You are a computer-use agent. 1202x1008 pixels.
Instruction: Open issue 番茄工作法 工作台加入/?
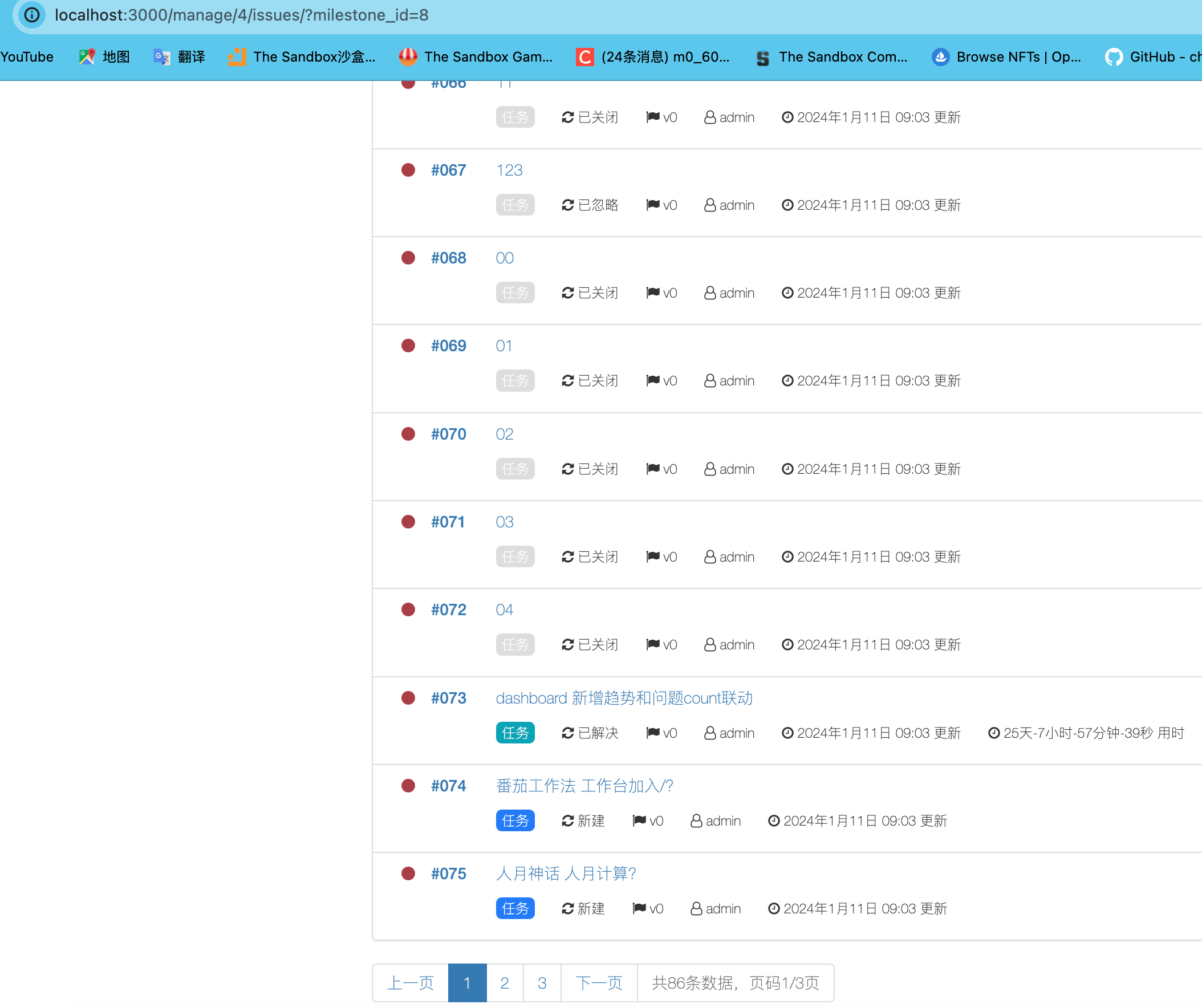[584, 786]
